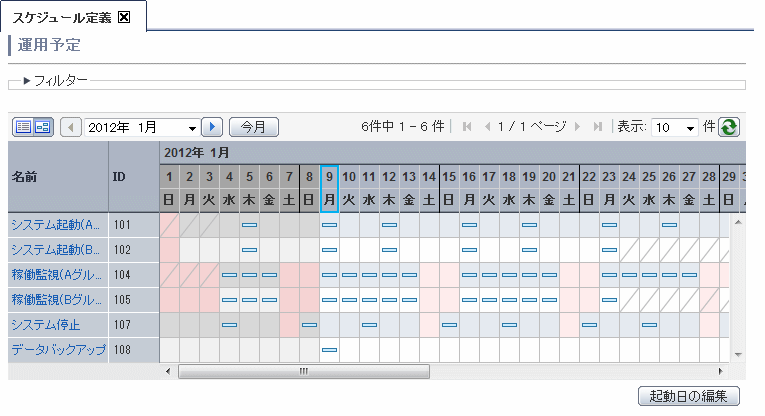Jump to last page icon
Viewport: 765px width, 416px height.
point(598,127)
